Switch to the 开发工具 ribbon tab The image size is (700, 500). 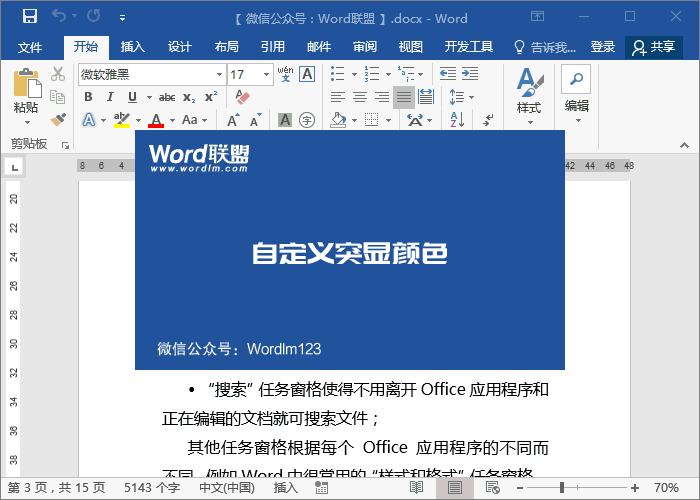[x=469, y=47]
